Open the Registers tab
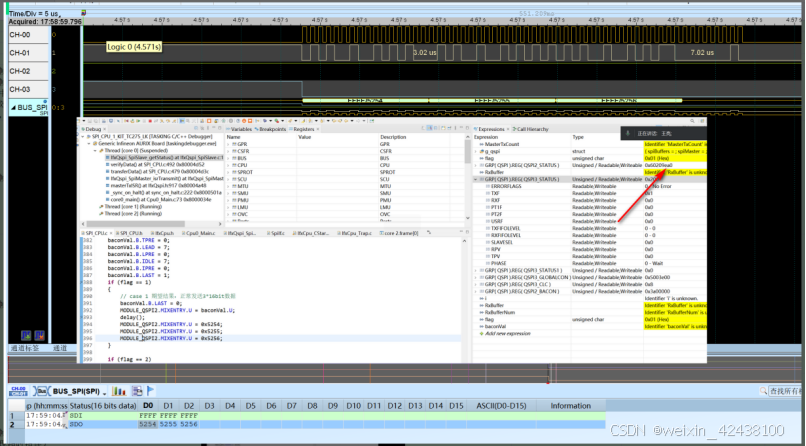Image resolution: width=806 pixels, height=446 pixels. pos(302,129)
